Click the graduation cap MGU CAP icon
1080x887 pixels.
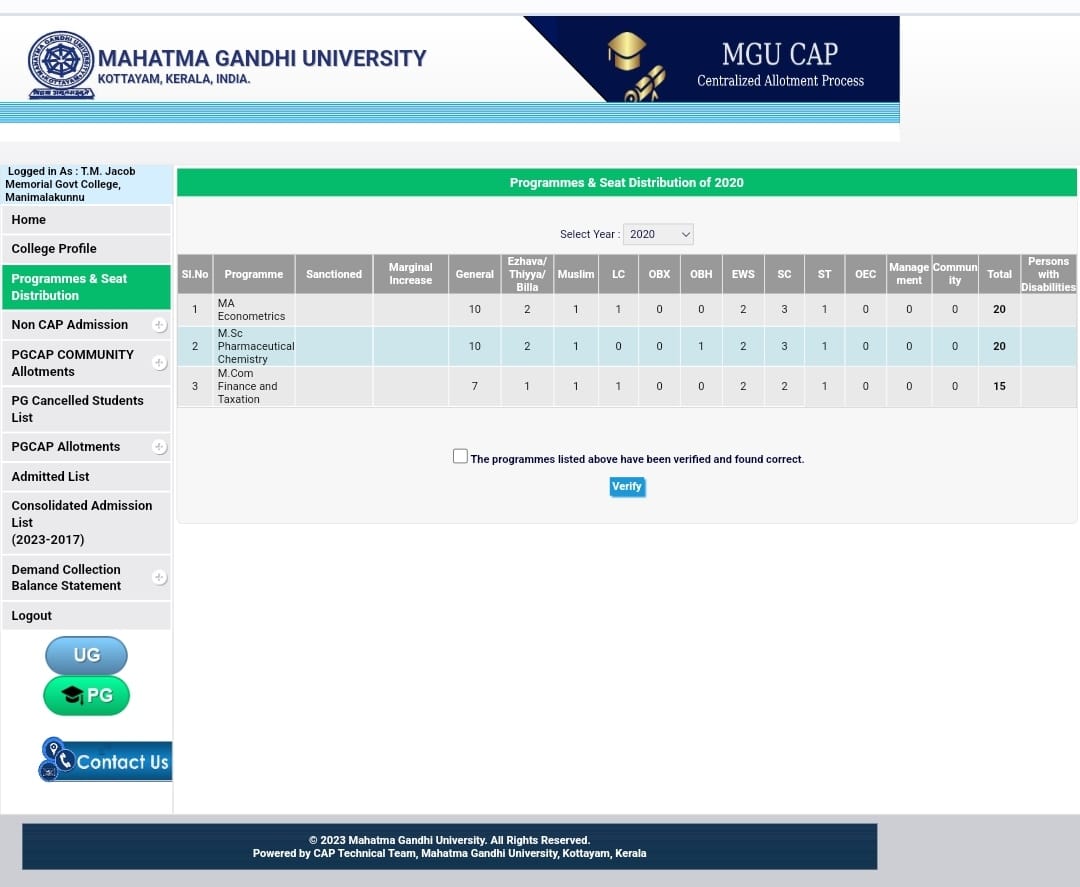[x=627, y=52]
